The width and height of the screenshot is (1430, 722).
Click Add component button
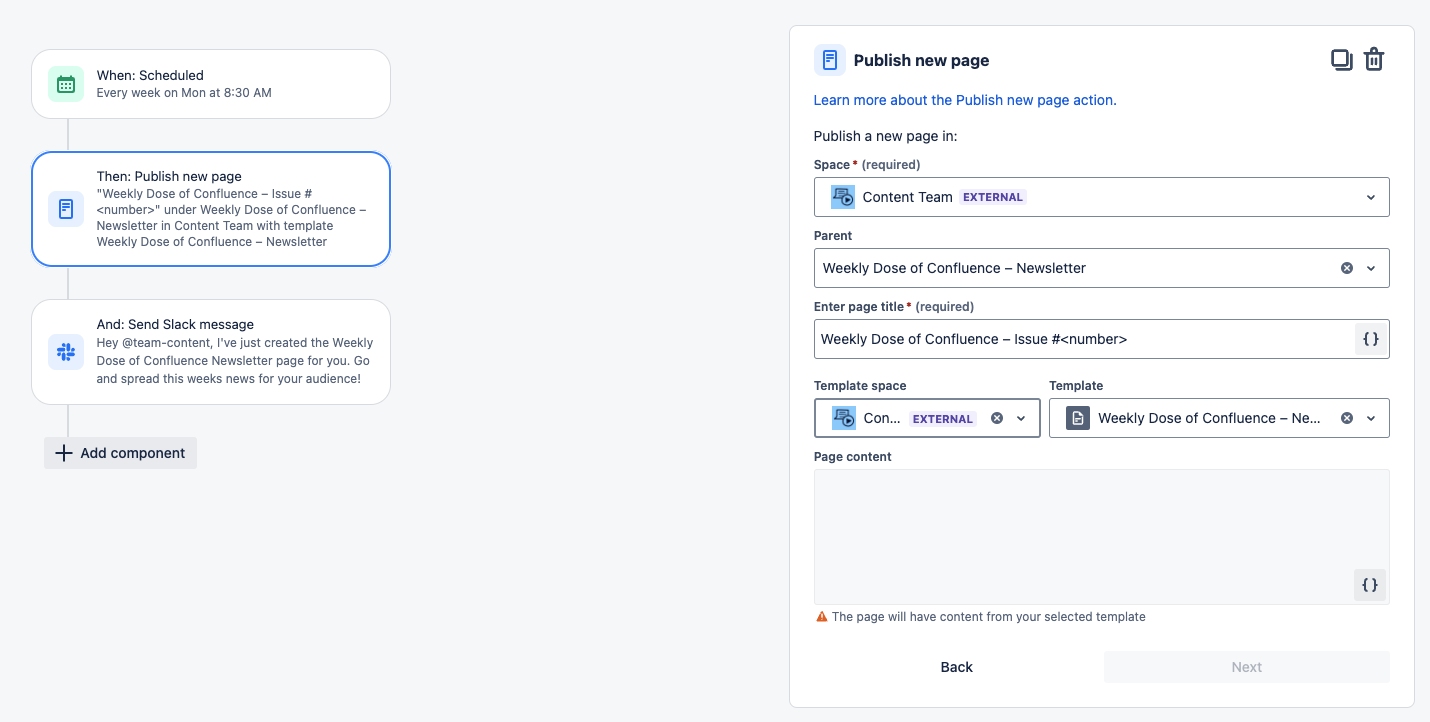pos(121,453)
